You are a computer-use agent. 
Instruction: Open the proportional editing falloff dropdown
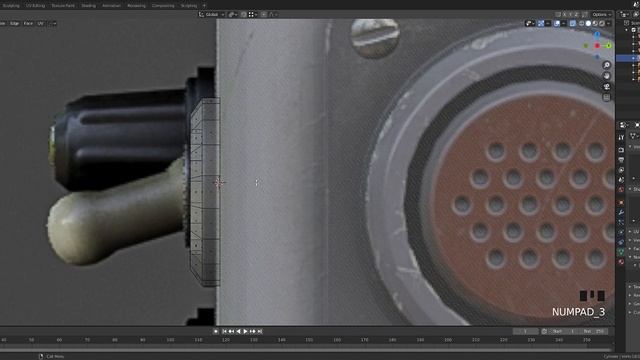pyautogui.click(x=273, y=14)
